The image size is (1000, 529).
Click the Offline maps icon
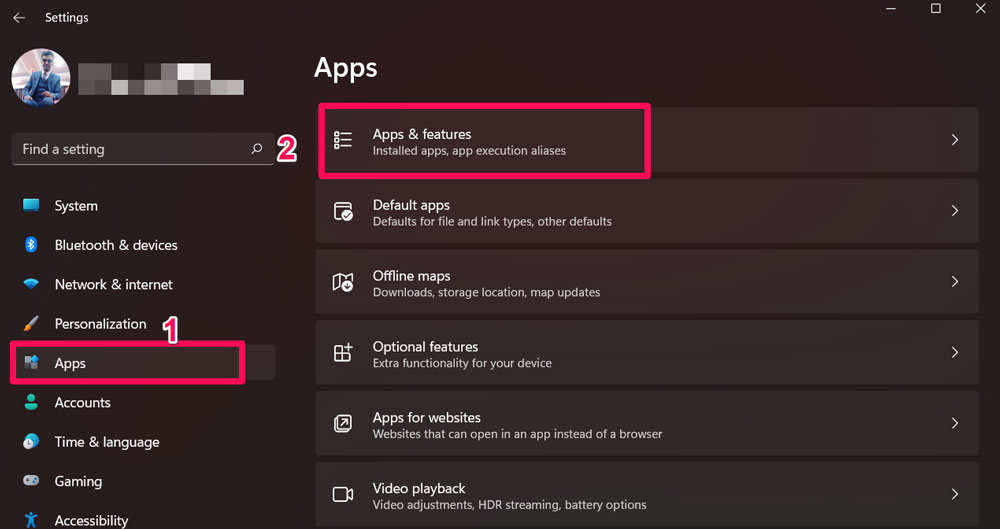point(343,282)
